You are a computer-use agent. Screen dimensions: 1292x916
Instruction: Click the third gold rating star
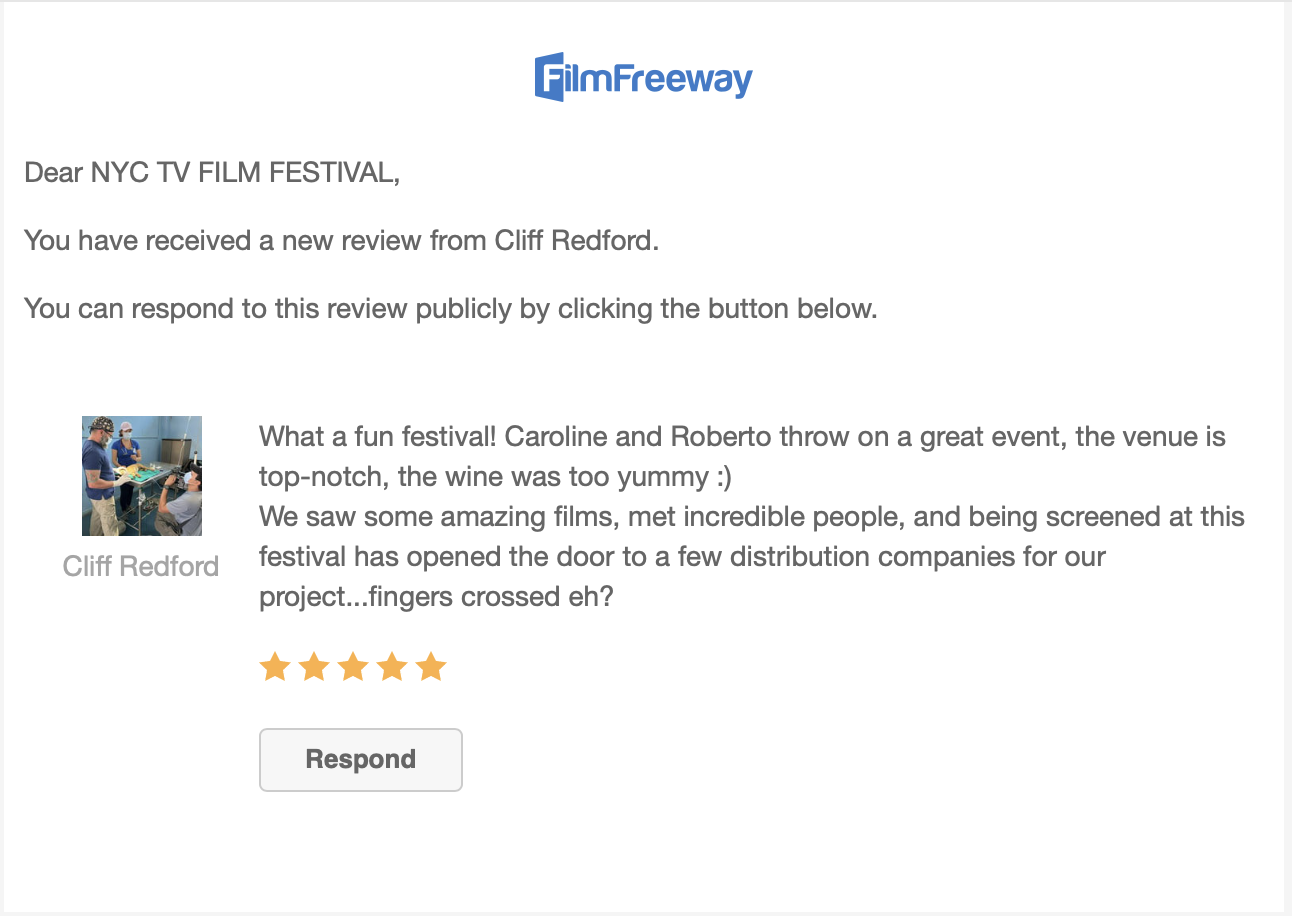[x=352, y=666]
